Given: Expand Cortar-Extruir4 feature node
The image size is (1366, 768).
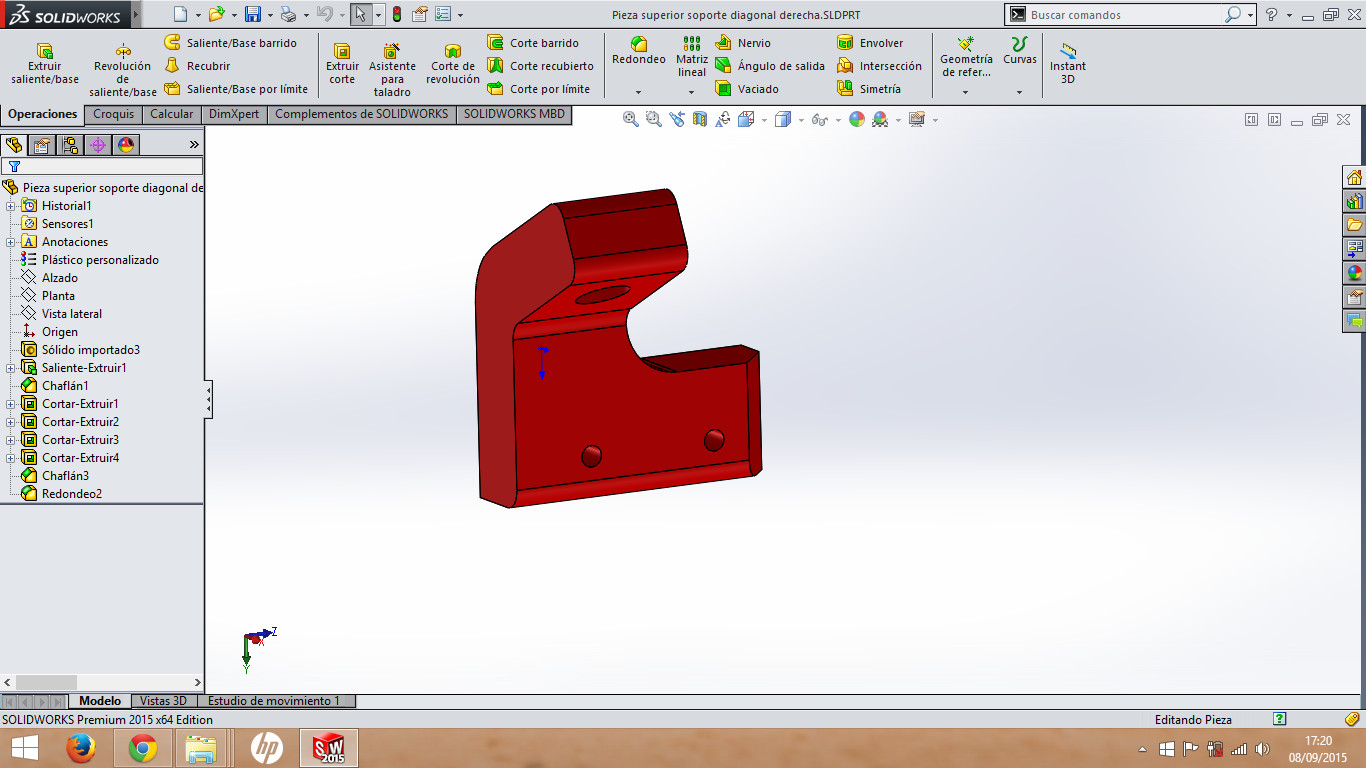Looking at the screenshot, I should pyautogui.click(x=11, y=458).
